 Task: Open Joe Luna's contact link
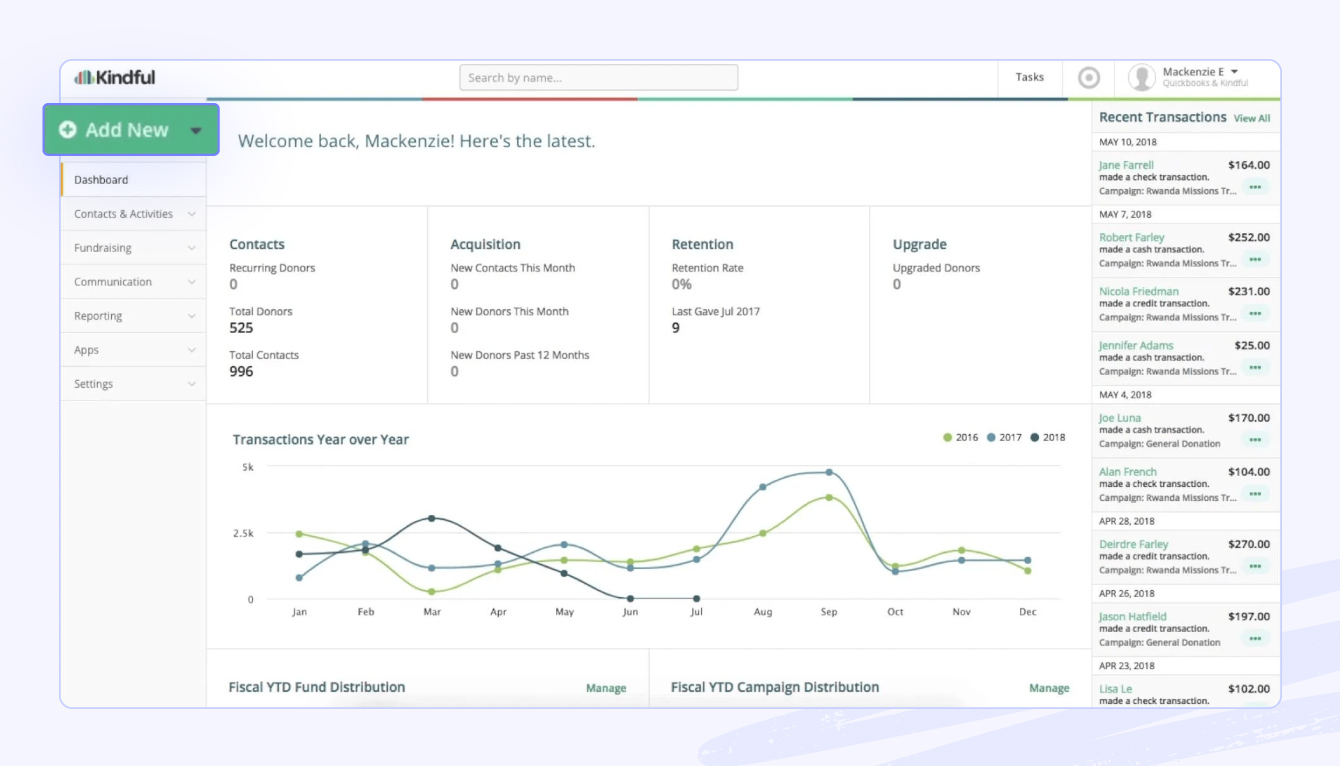pyautogui.click(x=1120, y=418)
